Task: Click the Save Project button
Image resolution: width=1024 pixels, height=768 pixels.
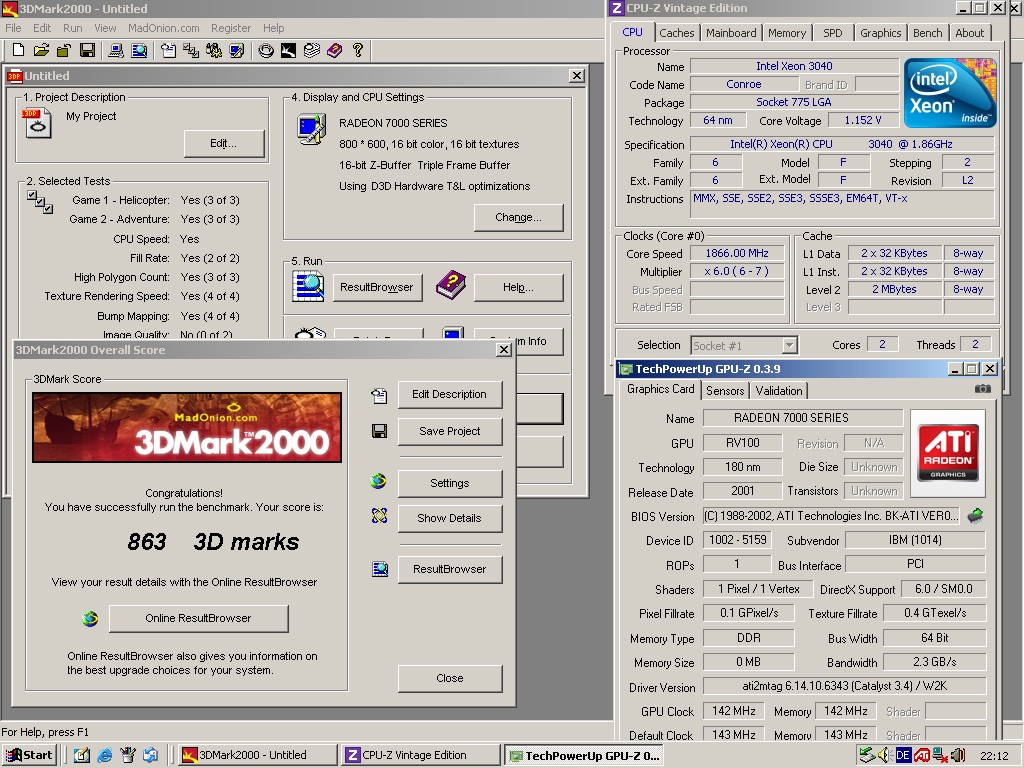Action: (x=449, y=431)
